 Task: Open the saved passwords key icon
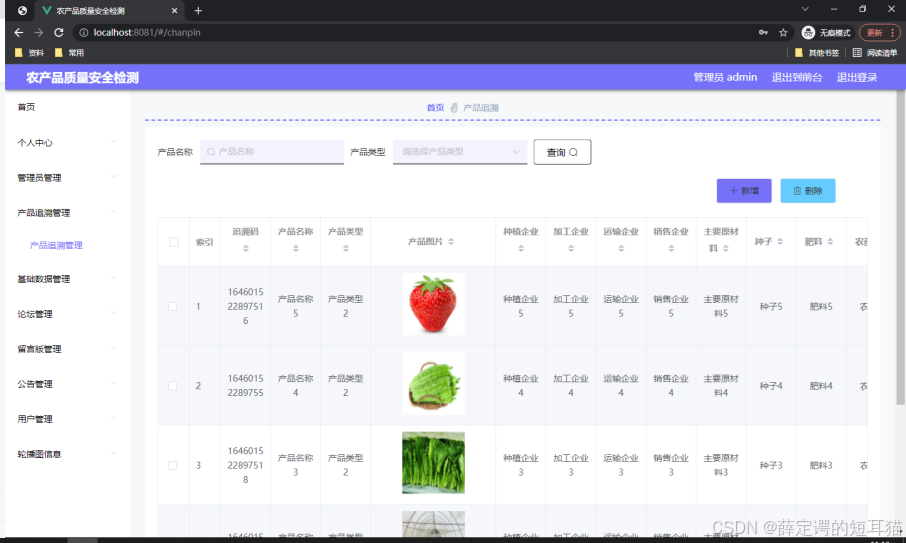click(x=763, y=32)
